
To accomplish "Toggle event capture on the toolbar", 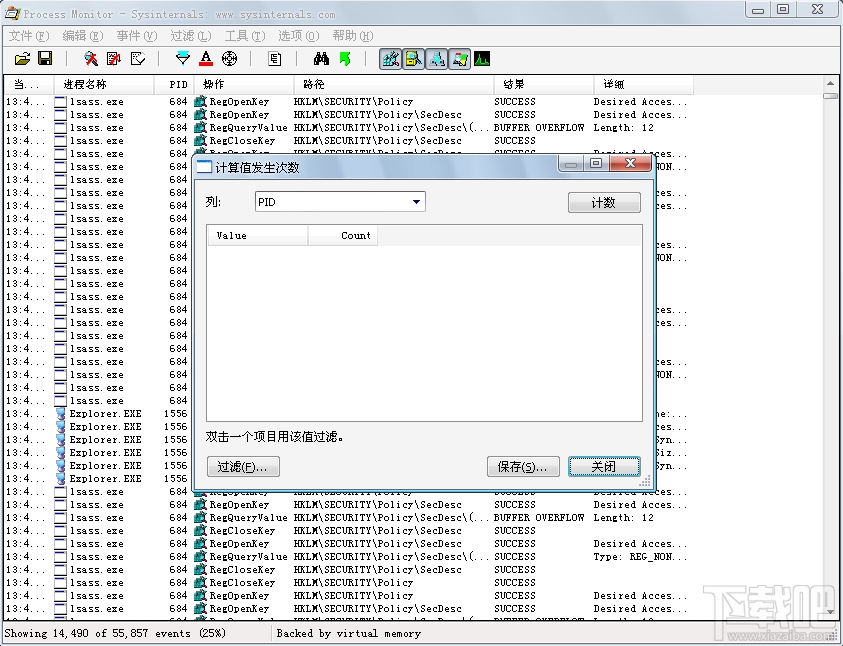I will pos(89,58).
